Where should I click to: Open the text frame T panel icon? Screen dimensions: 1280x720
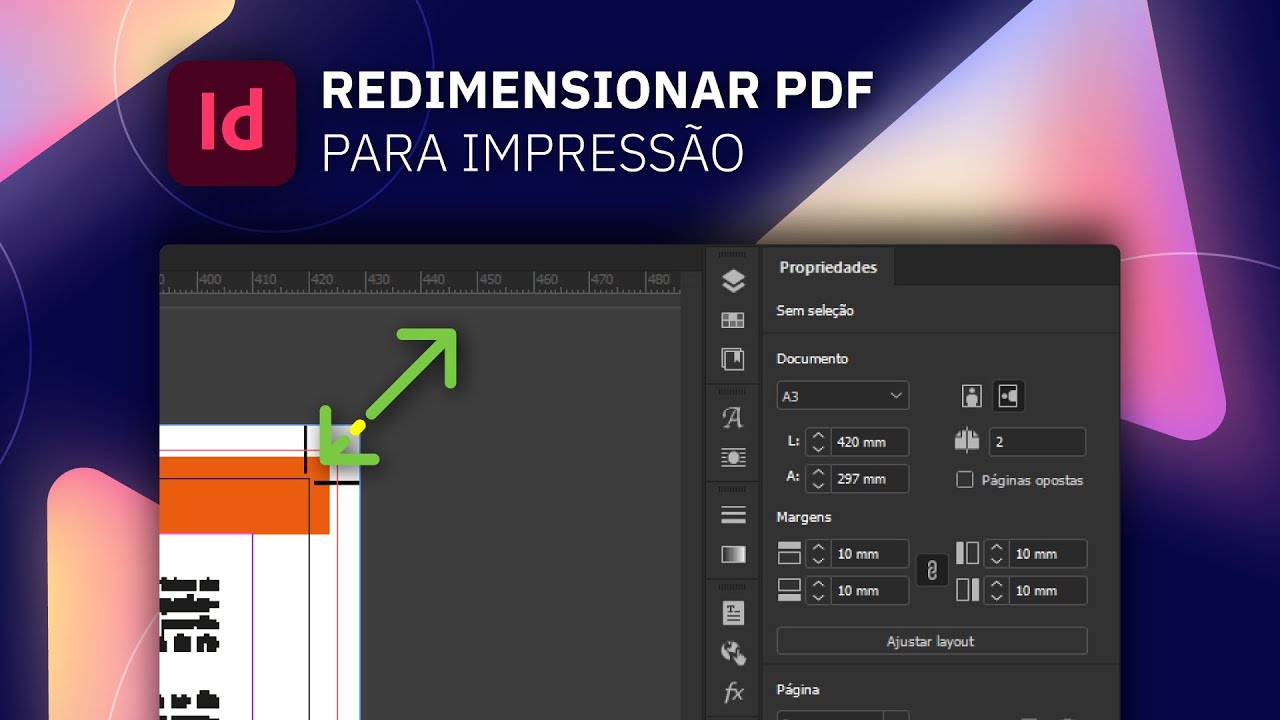[733, 612]
